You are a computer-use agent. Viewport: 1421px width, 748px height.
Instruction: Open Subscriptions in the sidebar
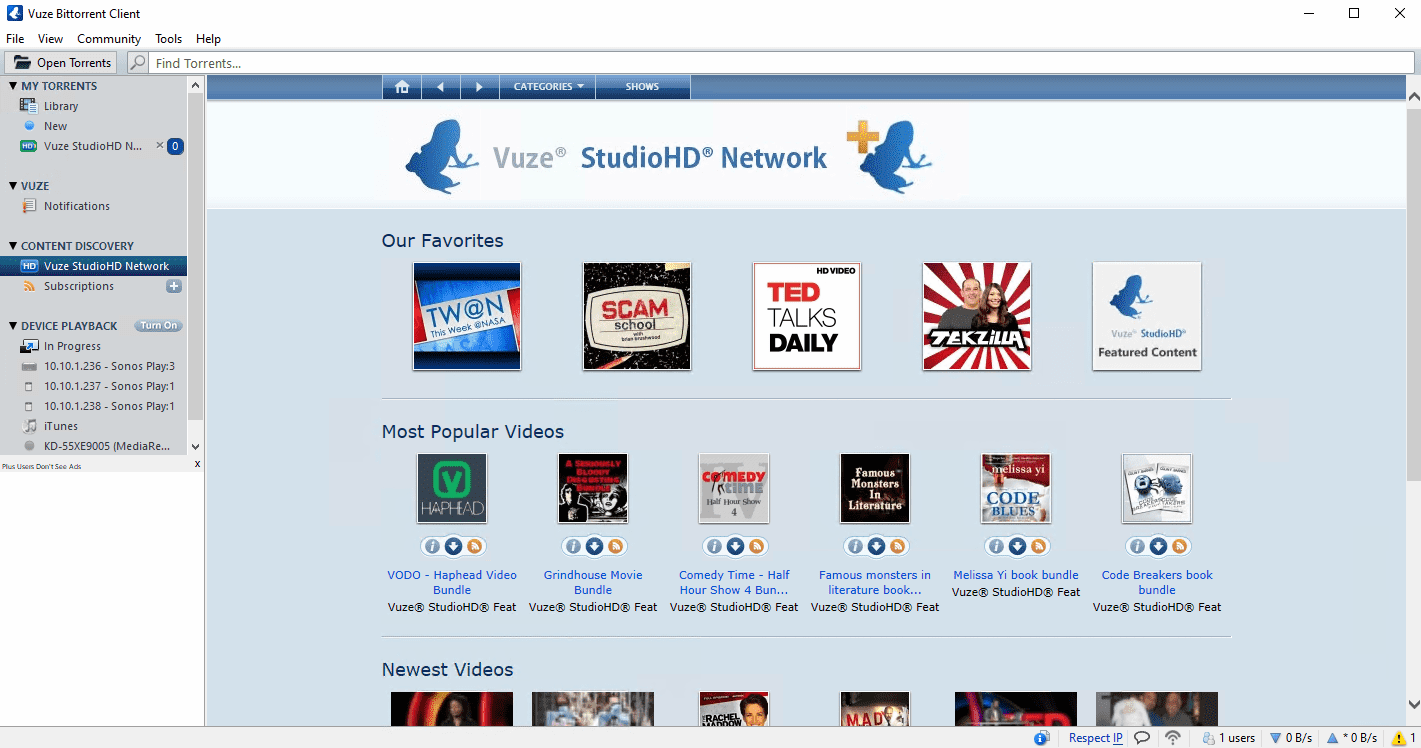(x=93, y=286)
